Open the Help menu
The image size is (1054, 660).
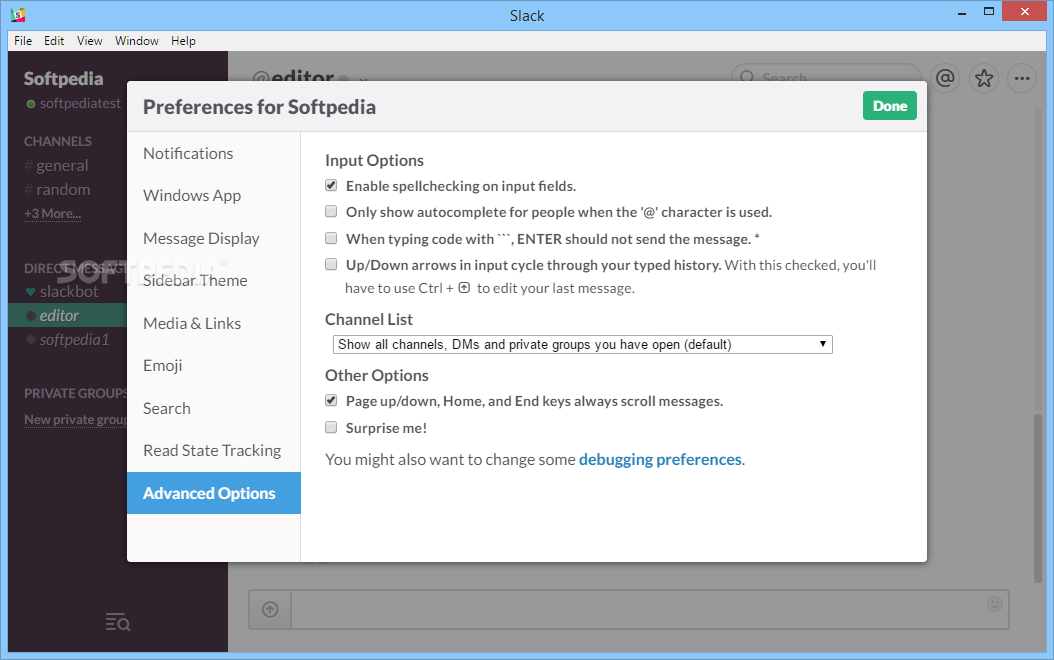point(183,41)
